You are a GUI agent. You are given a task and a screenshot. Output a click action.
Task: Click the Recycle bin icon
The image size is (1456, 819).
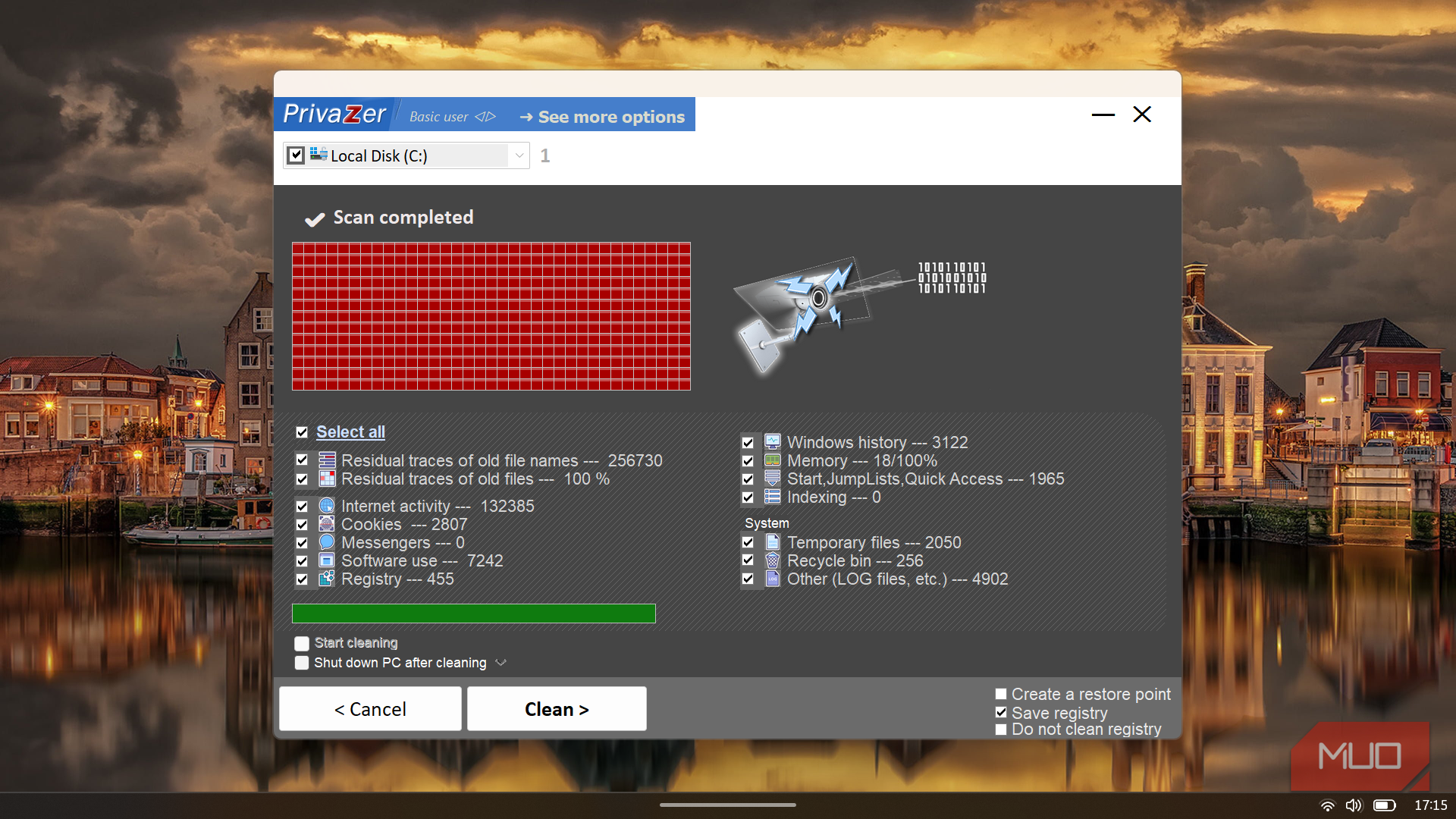click(x=773, y=560)
